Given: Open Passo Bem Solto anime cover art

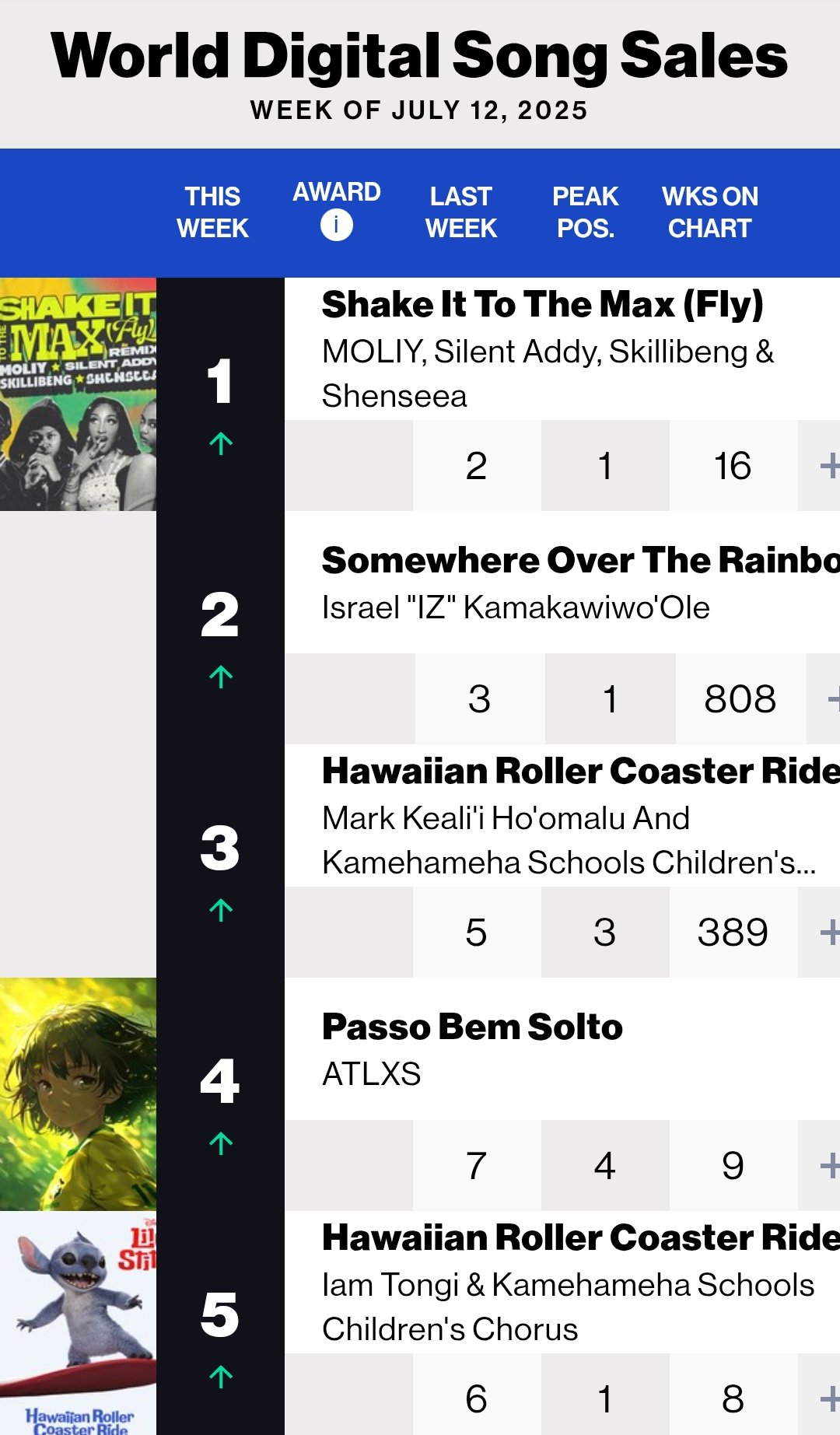Looking at the screenshot, I should [x=78, y=1094].
